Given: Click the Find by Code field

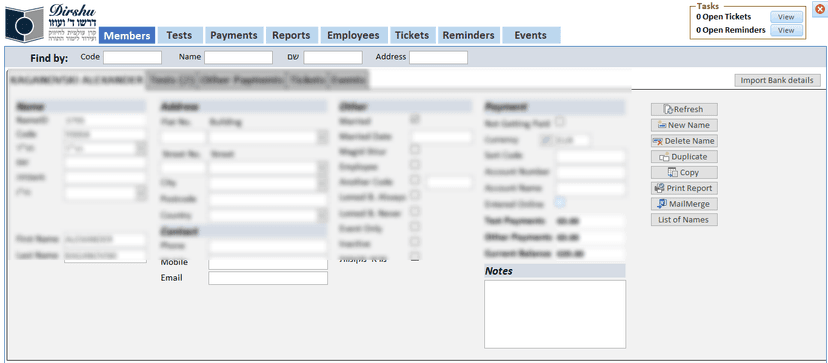Looking at the screenshot, I should tap(132, 57).
